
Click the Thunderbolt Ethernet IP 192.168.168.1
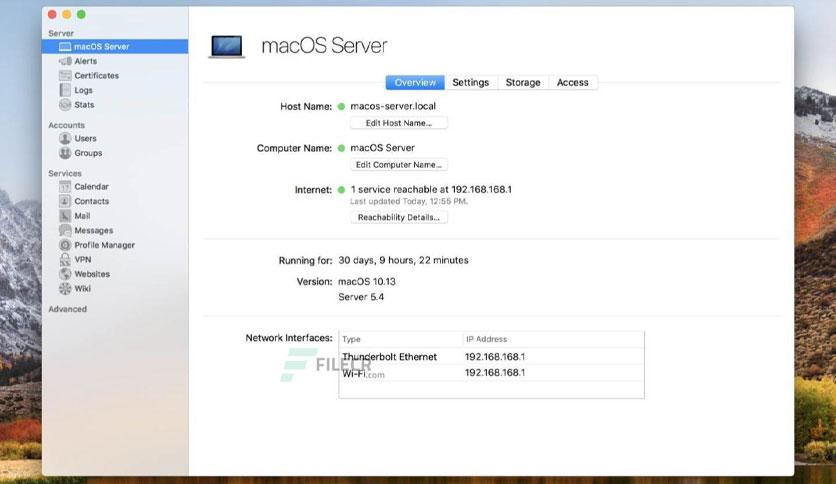tap(495, 357)
